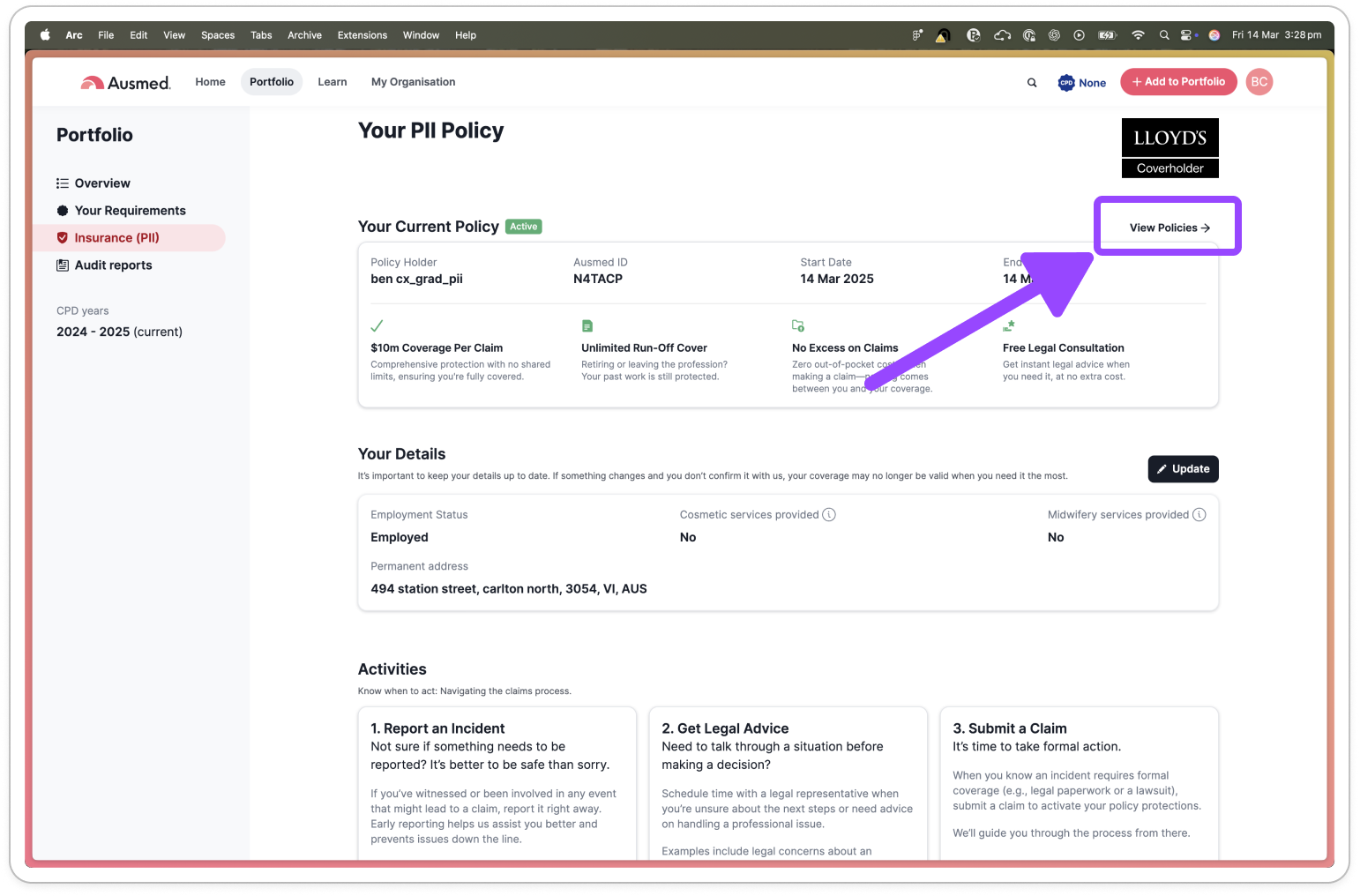Open Your Requirements in the sidebar

click(x=129, y=211)
